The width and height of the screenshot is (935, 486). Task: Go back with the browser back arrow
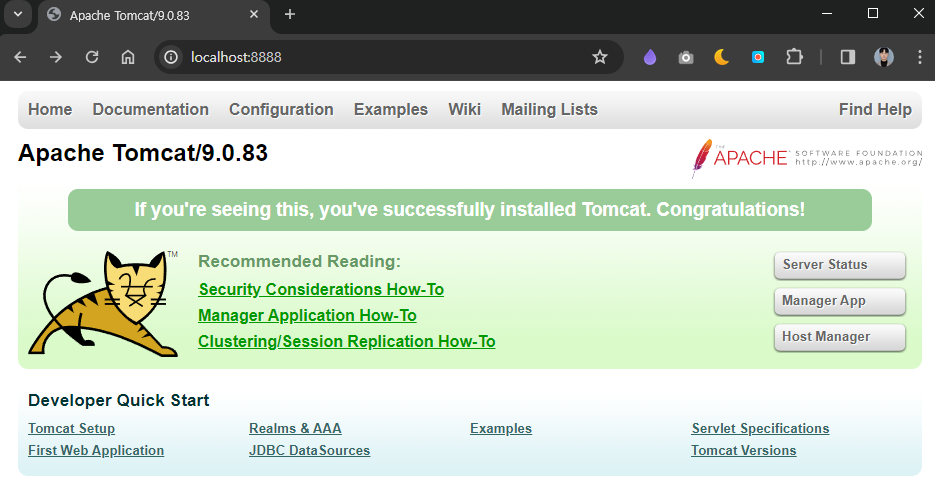tap(20, 57)
